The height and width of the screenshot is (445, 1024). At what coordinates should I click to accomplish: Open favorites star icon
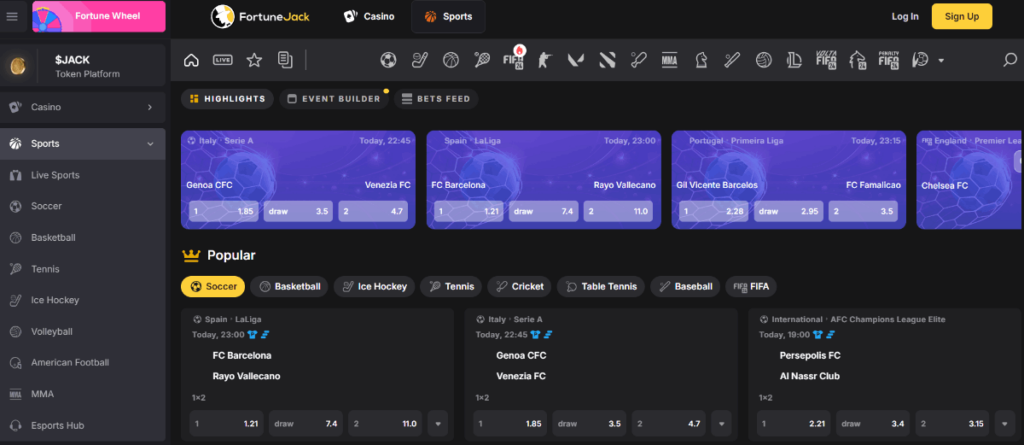254,60
